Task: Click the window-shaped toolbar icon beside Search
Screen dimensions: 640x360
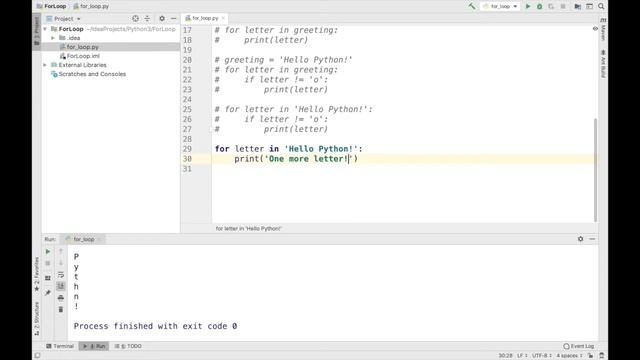Action: 589,6
